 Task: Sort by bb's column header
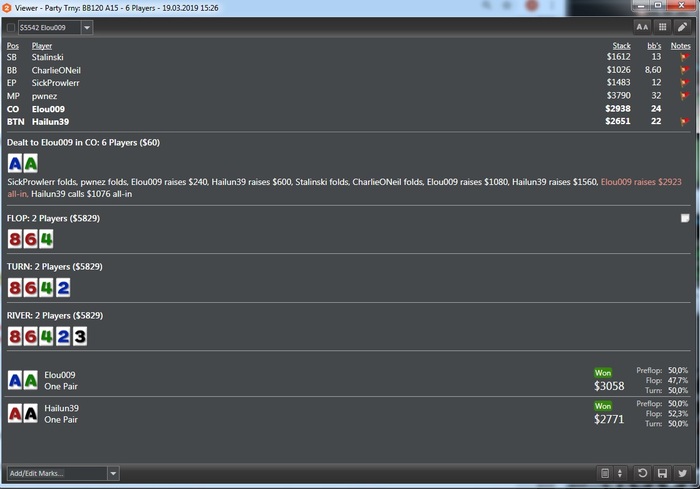(654, 46)
